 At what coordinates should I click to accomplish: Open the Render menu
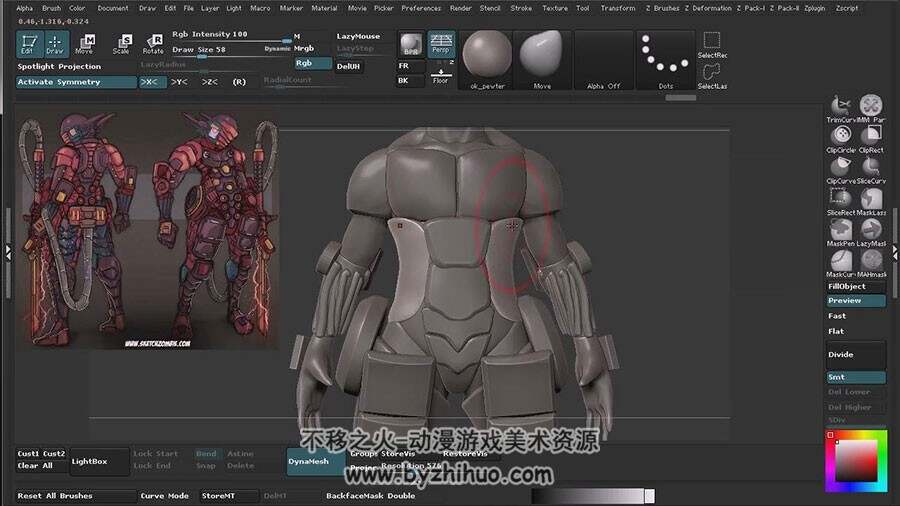(x=460, y=8)
